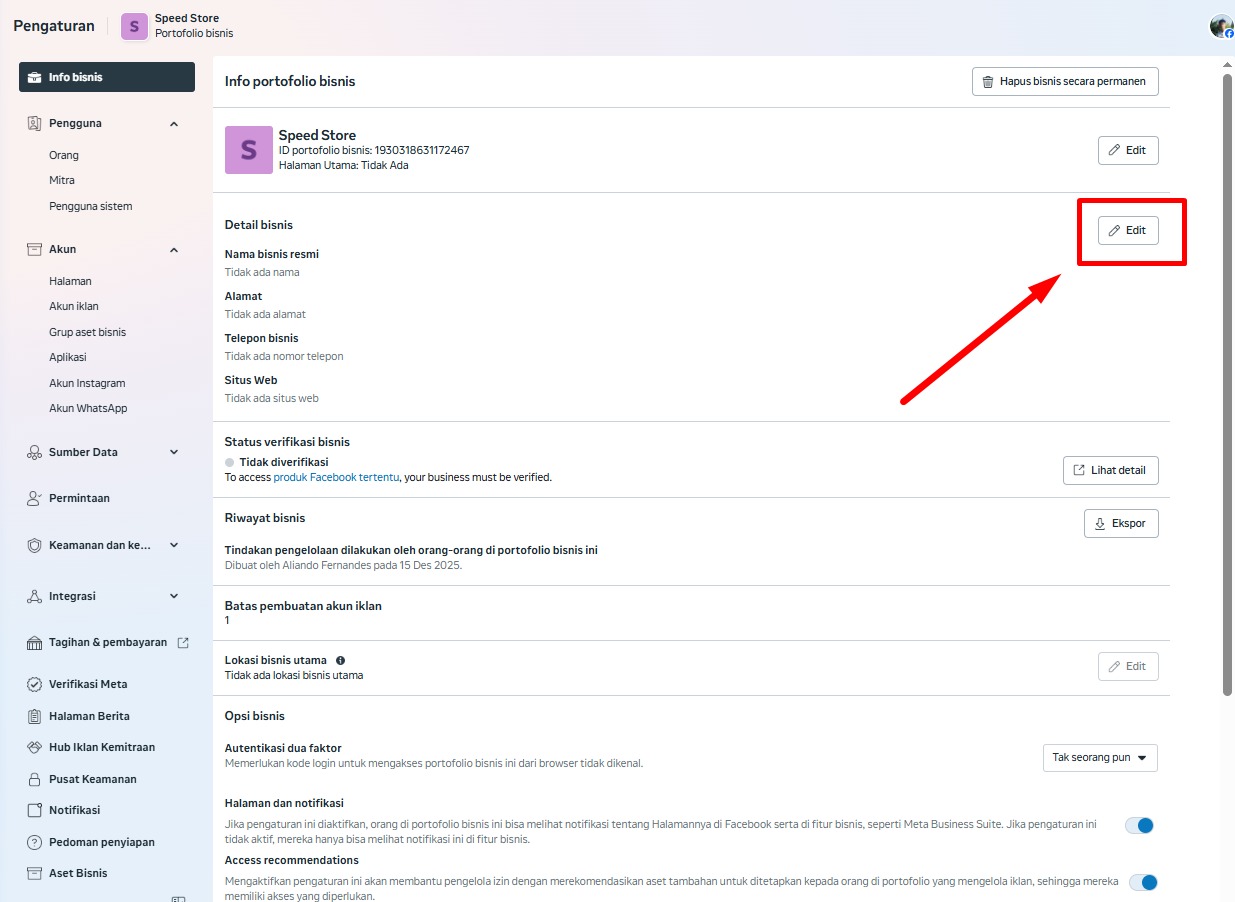1235x902 pixels.
Task: Click the page vertical scrollbar
Action: 1228,380
